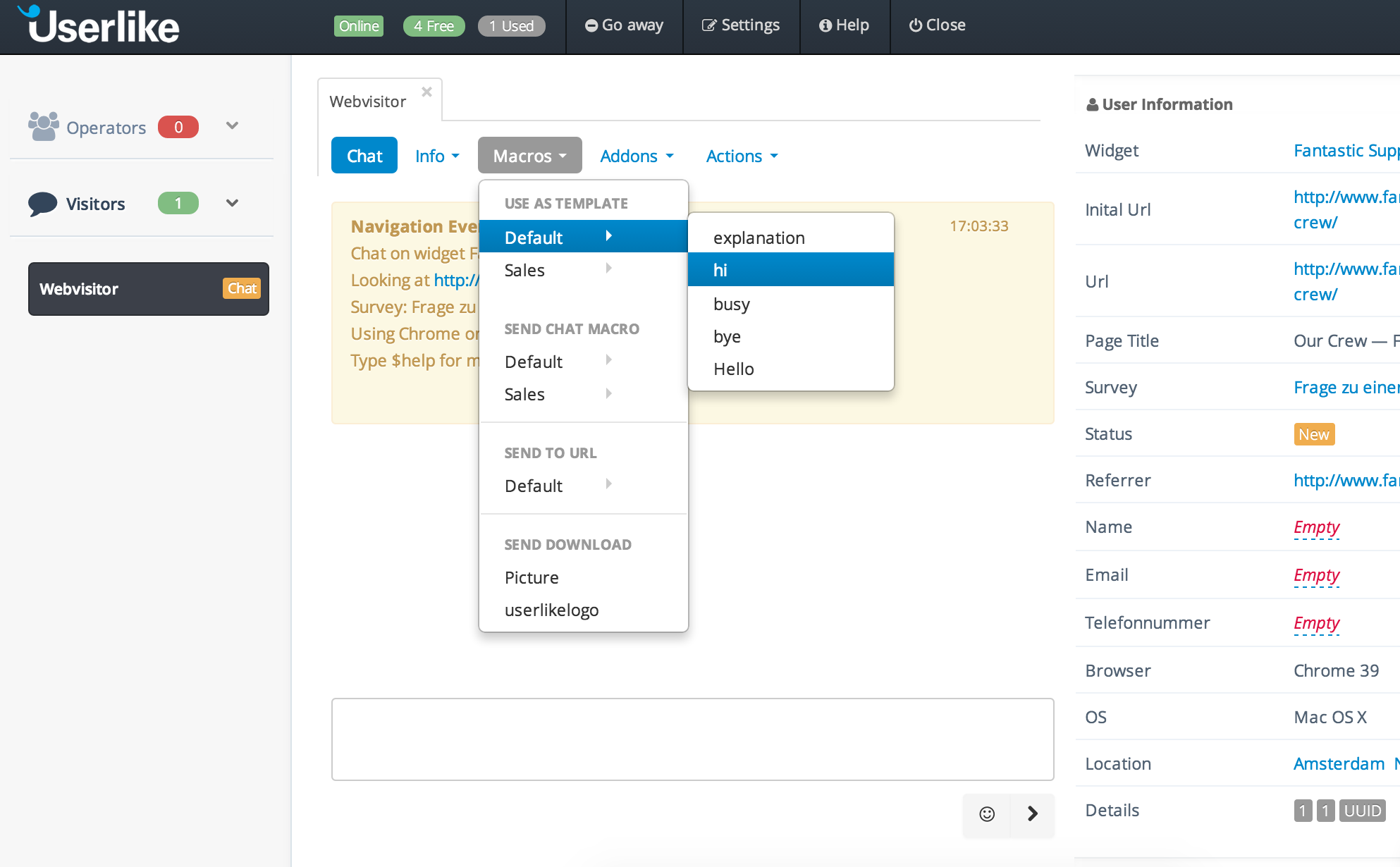
Task: Click the New status badge
Action: point(1314,434)
